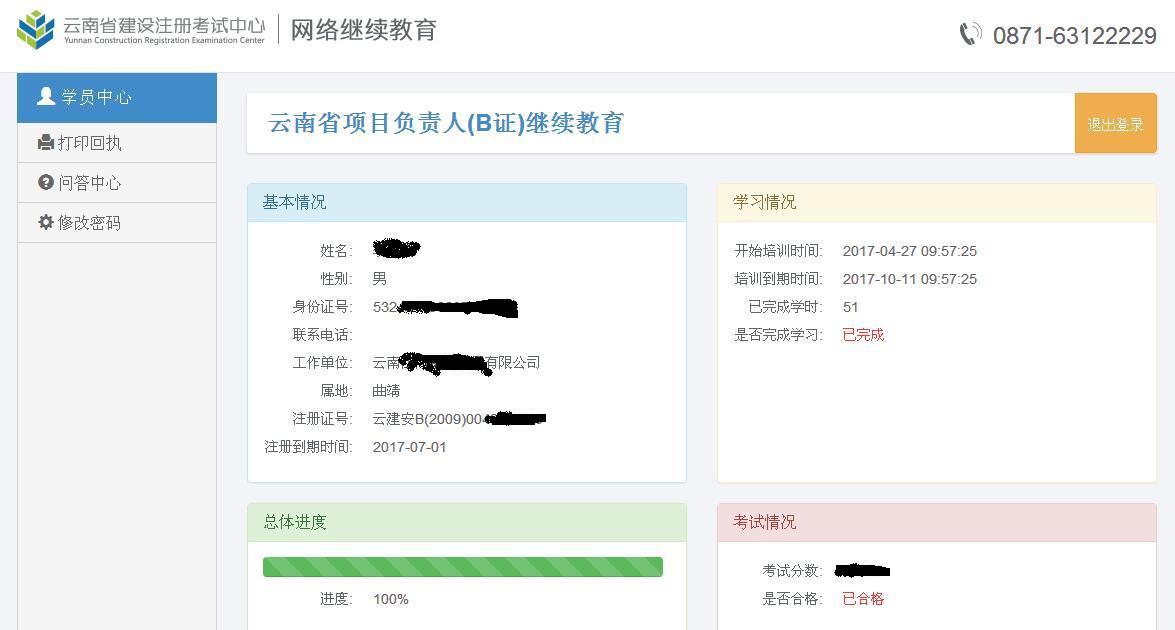The image size is (1175, 630).
Task: Click the 学习情况 panel header
Action: tap(936, 202)
